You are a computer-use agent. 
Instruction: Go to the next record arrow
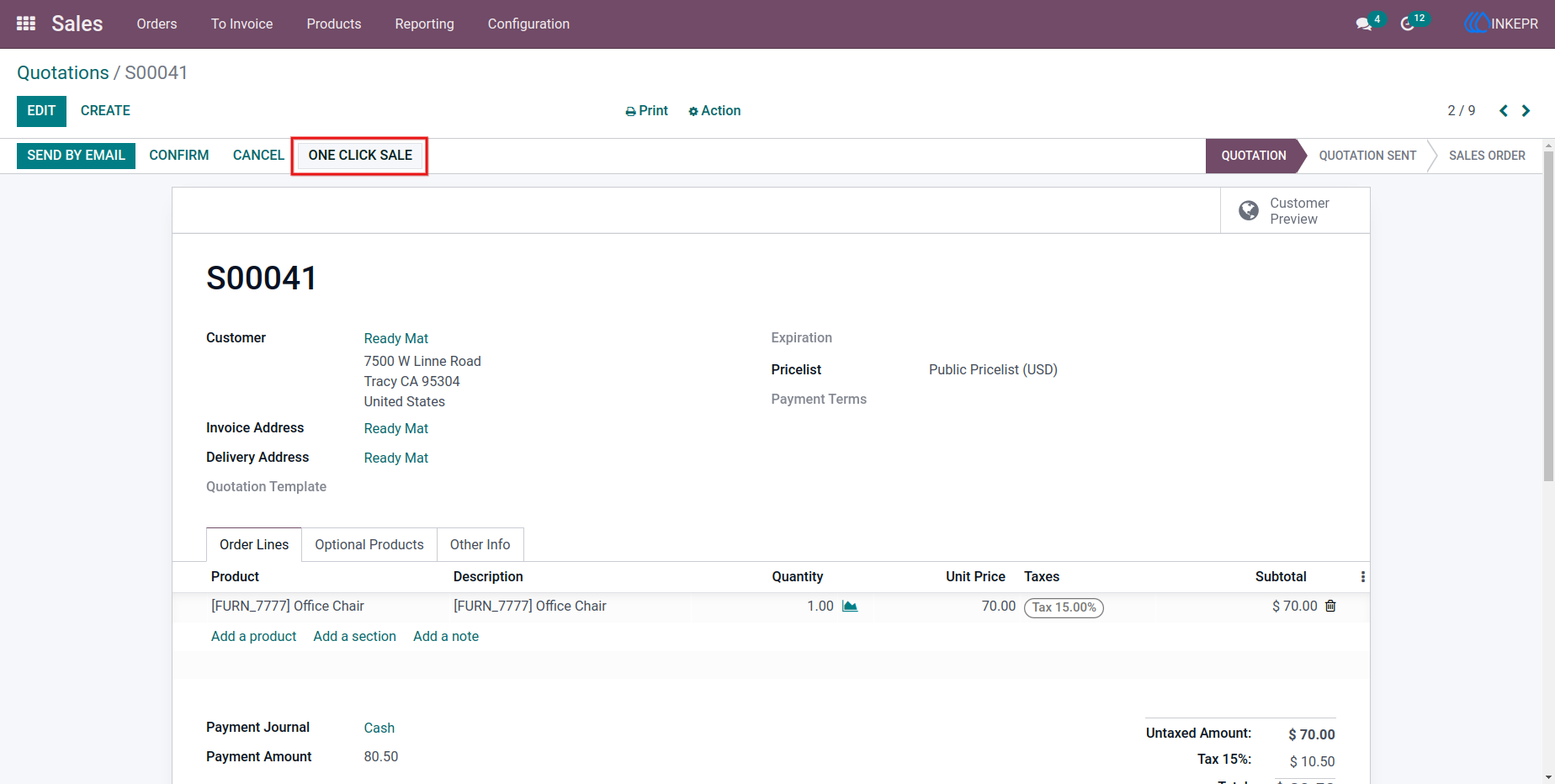pyautogui.click(x=1526, y=111)
